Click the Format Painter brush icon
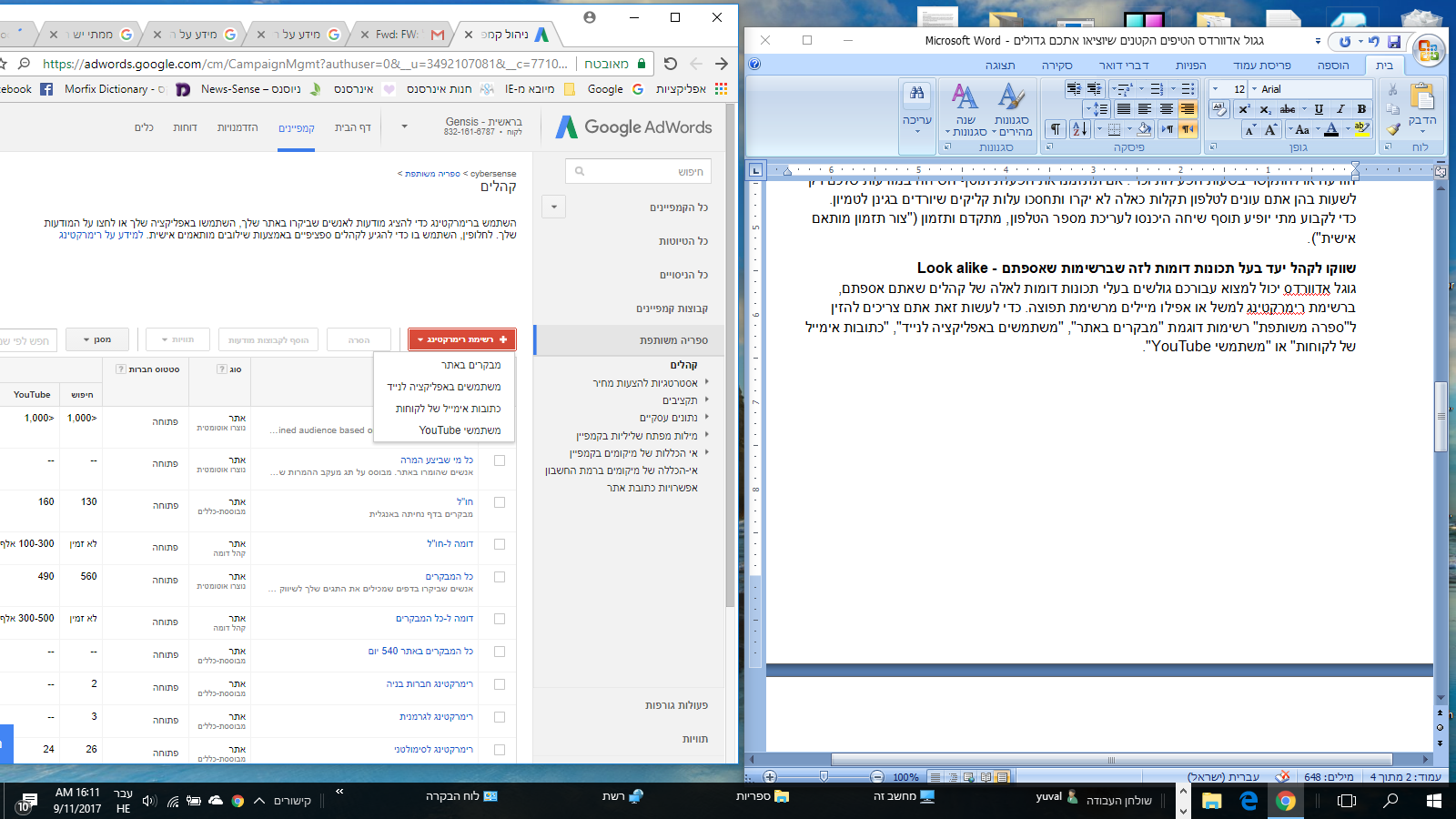Image resolution: width=1456 pixels, height=819 pixels. click(1392, 130)
